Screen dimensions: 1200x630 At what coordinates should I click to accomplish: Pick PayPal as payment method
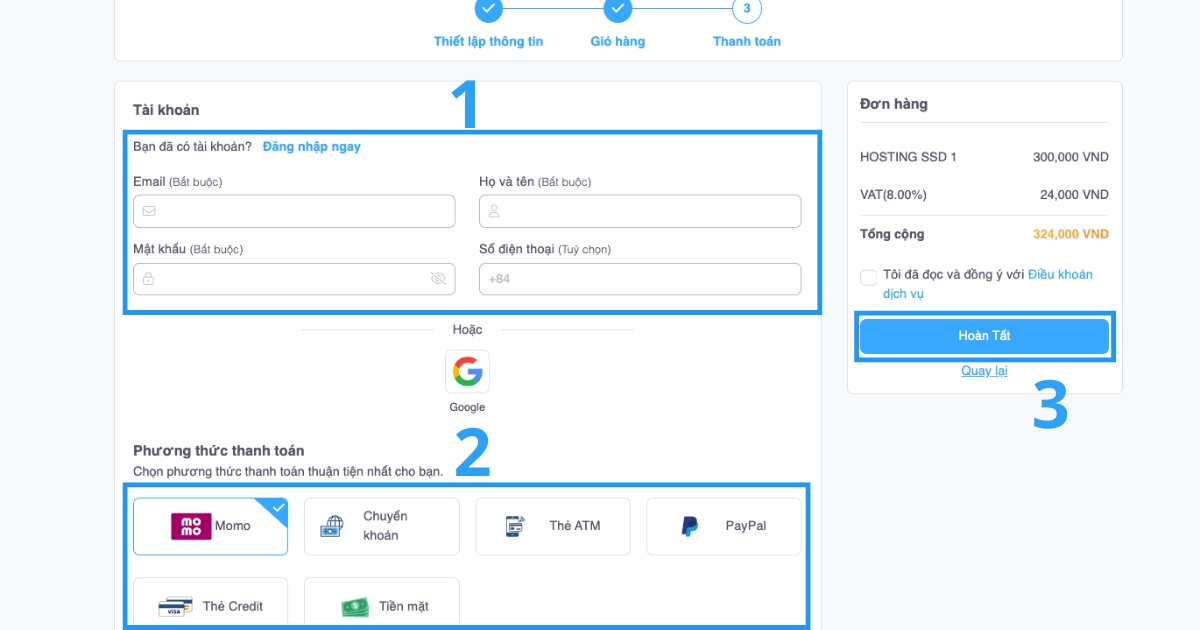(x=723, y=526)
